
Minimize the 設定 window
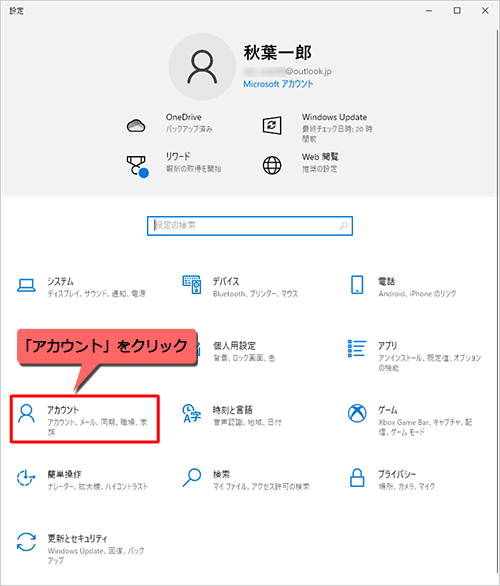coord(429,11)
